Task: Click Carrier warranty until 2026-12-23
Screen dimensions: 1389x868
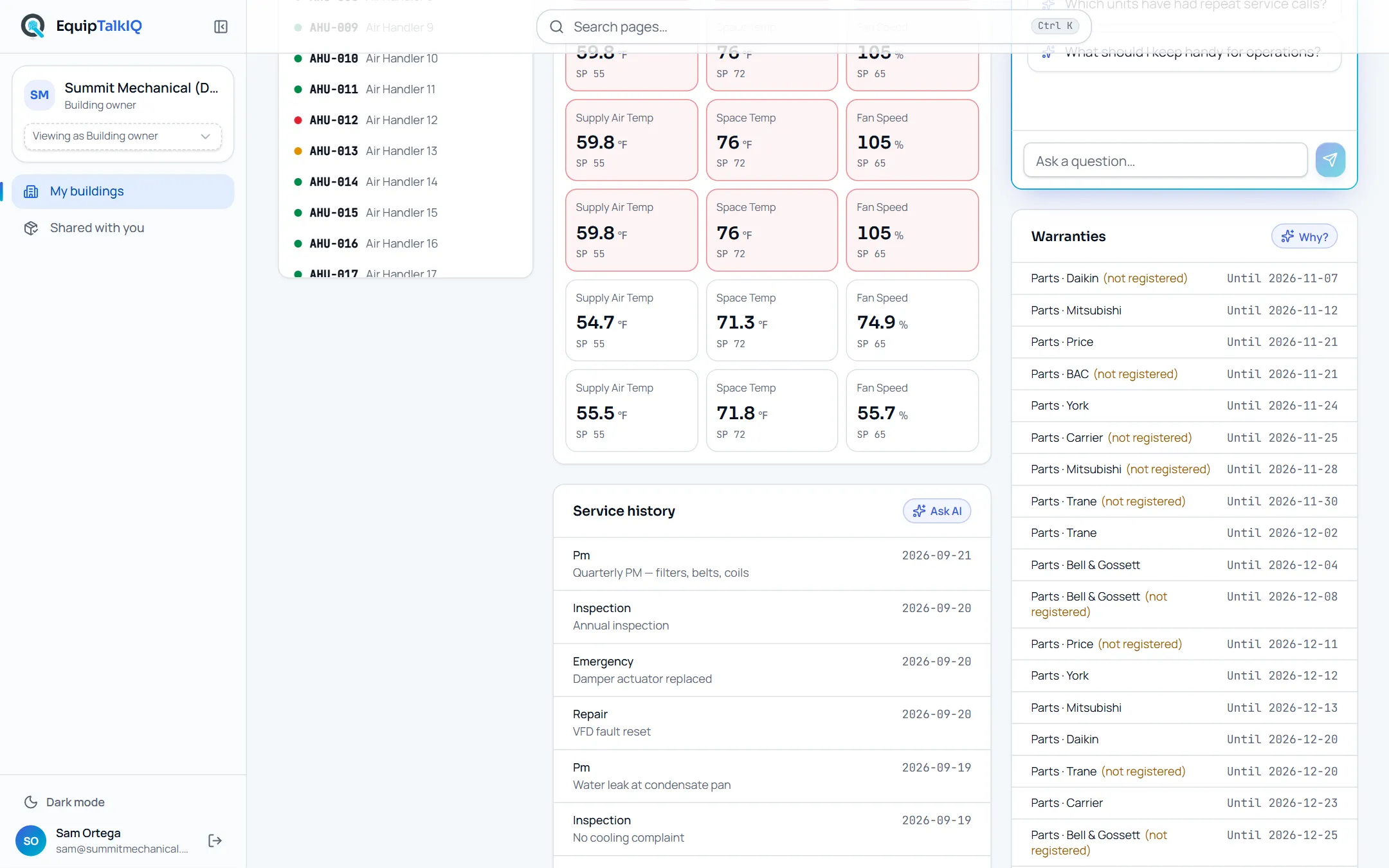Action: click(x=1185, y=803)
